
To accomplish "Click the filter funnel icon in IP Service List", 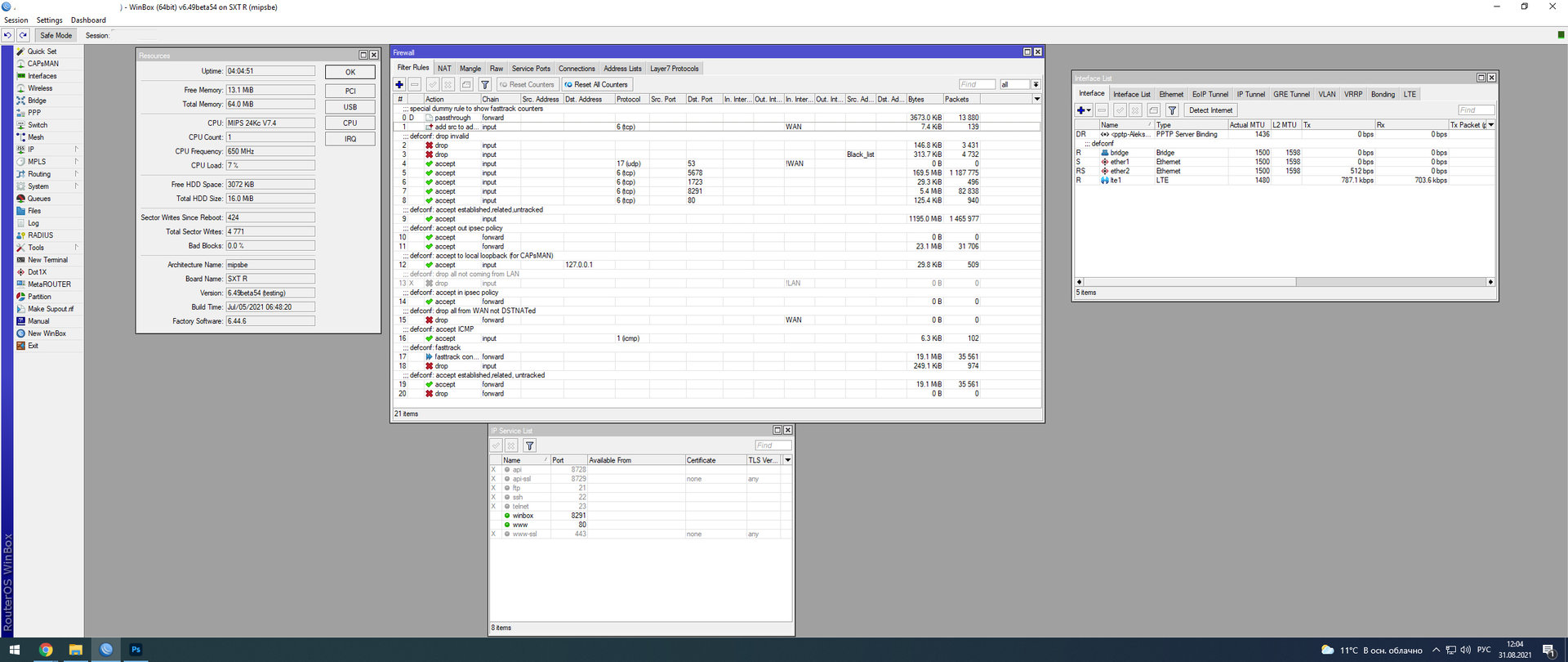I will pos(529,445).
